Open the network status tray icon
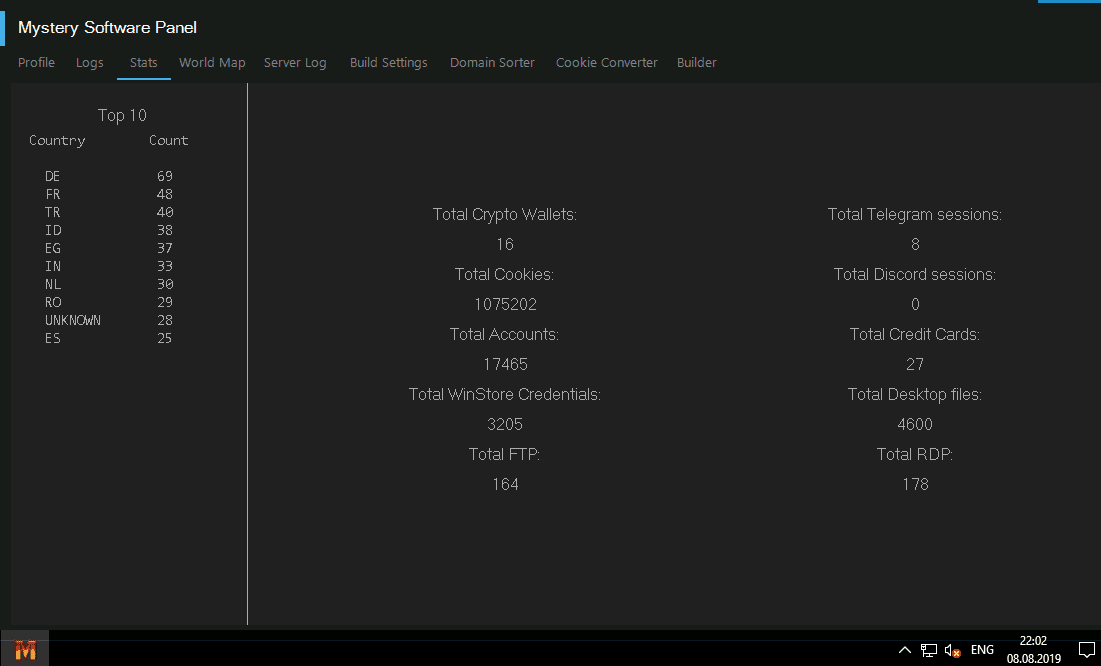Viewport: 1101px width, 666px height. pyautogui.click(x=929, y=650)
